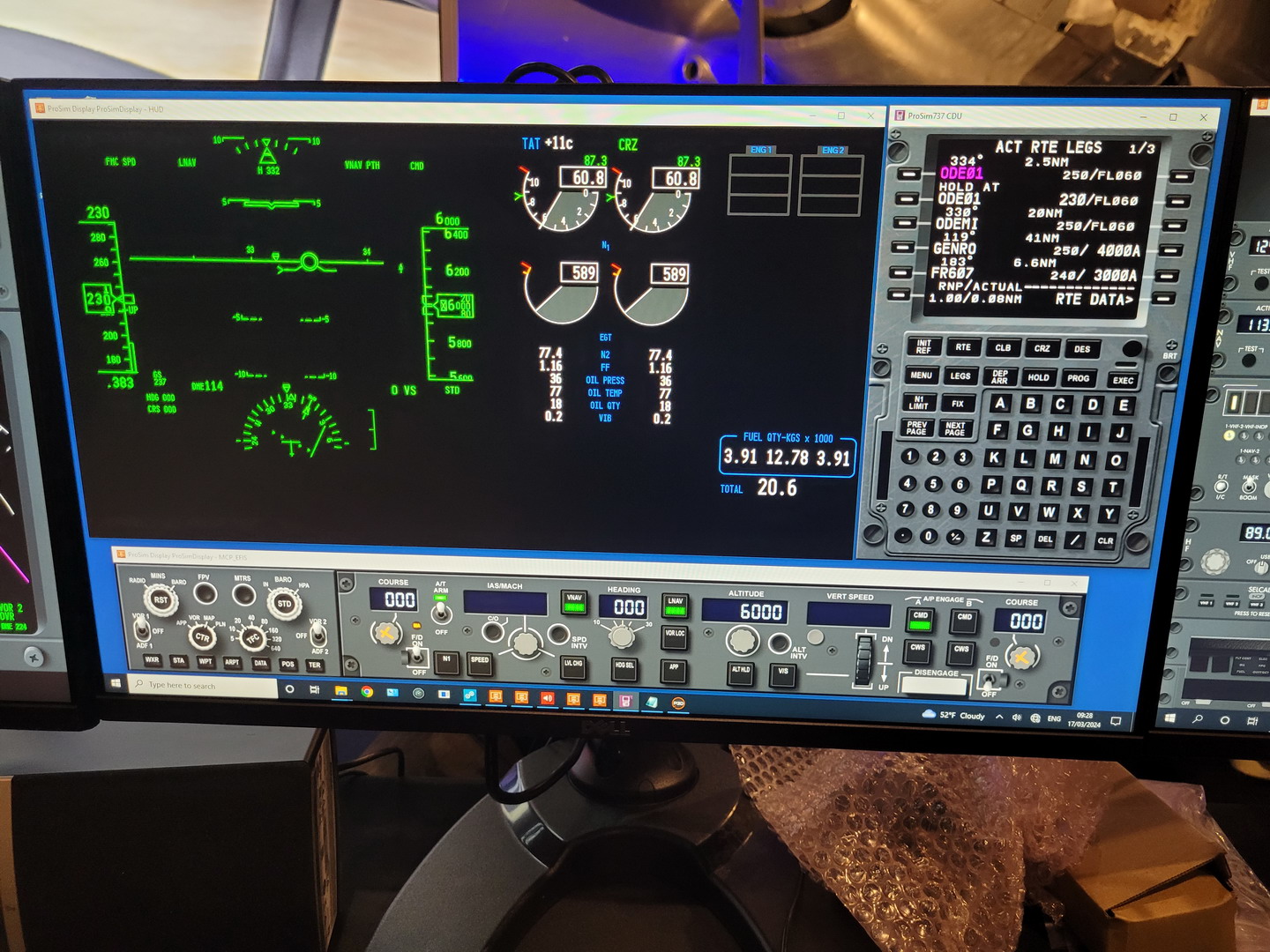Viewport: 1270px width, 952px height.
Task: Click the Chrome icon in the taskbar
Action: point(366,692)
